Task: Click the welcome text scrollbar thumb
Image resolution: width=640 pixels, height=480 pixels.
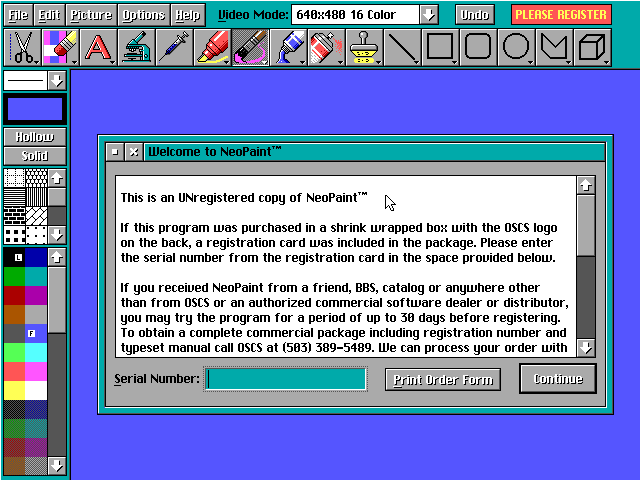Action: click(586, 226)
